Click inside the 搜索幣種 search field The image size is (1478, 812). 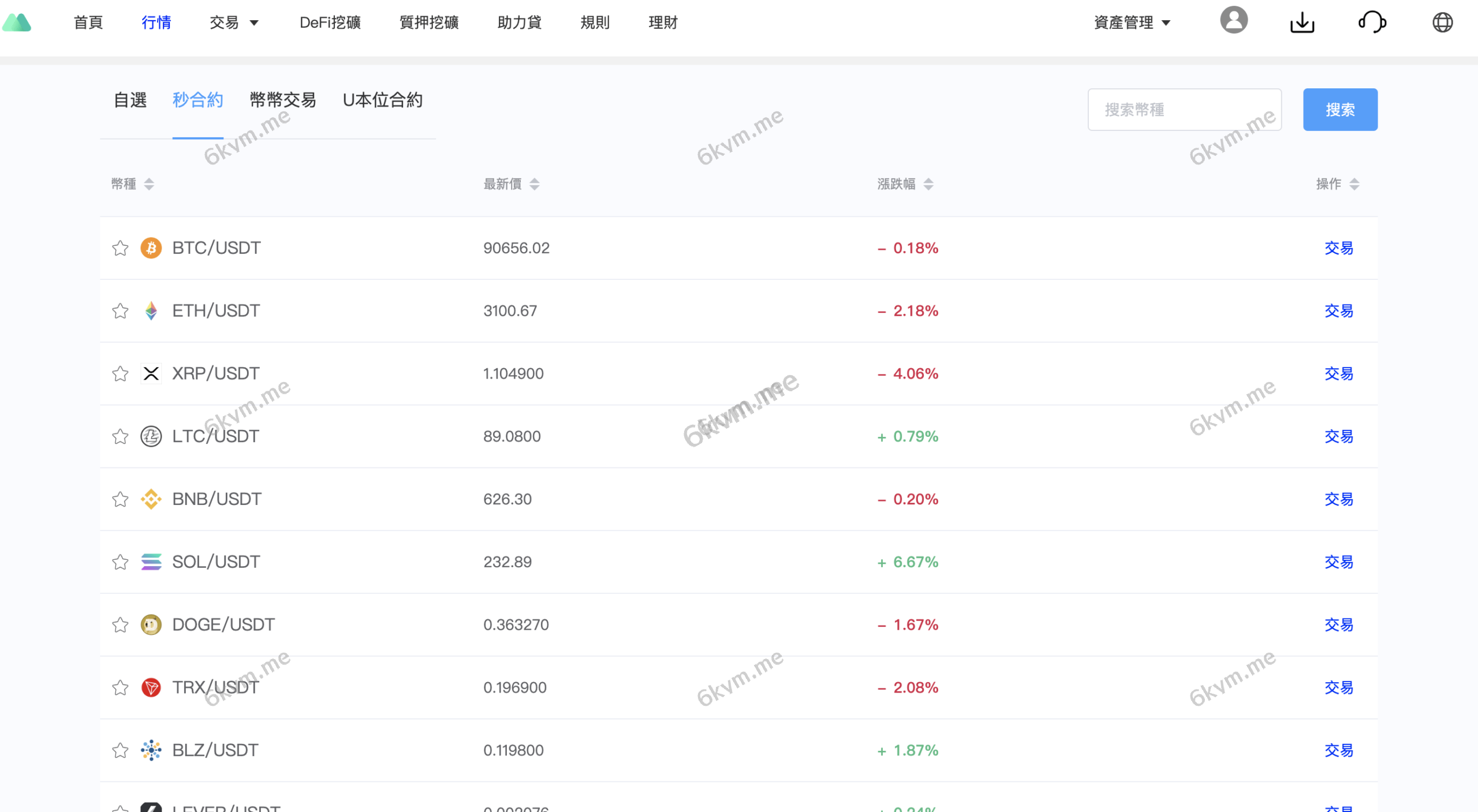[x=1184, y=109]
